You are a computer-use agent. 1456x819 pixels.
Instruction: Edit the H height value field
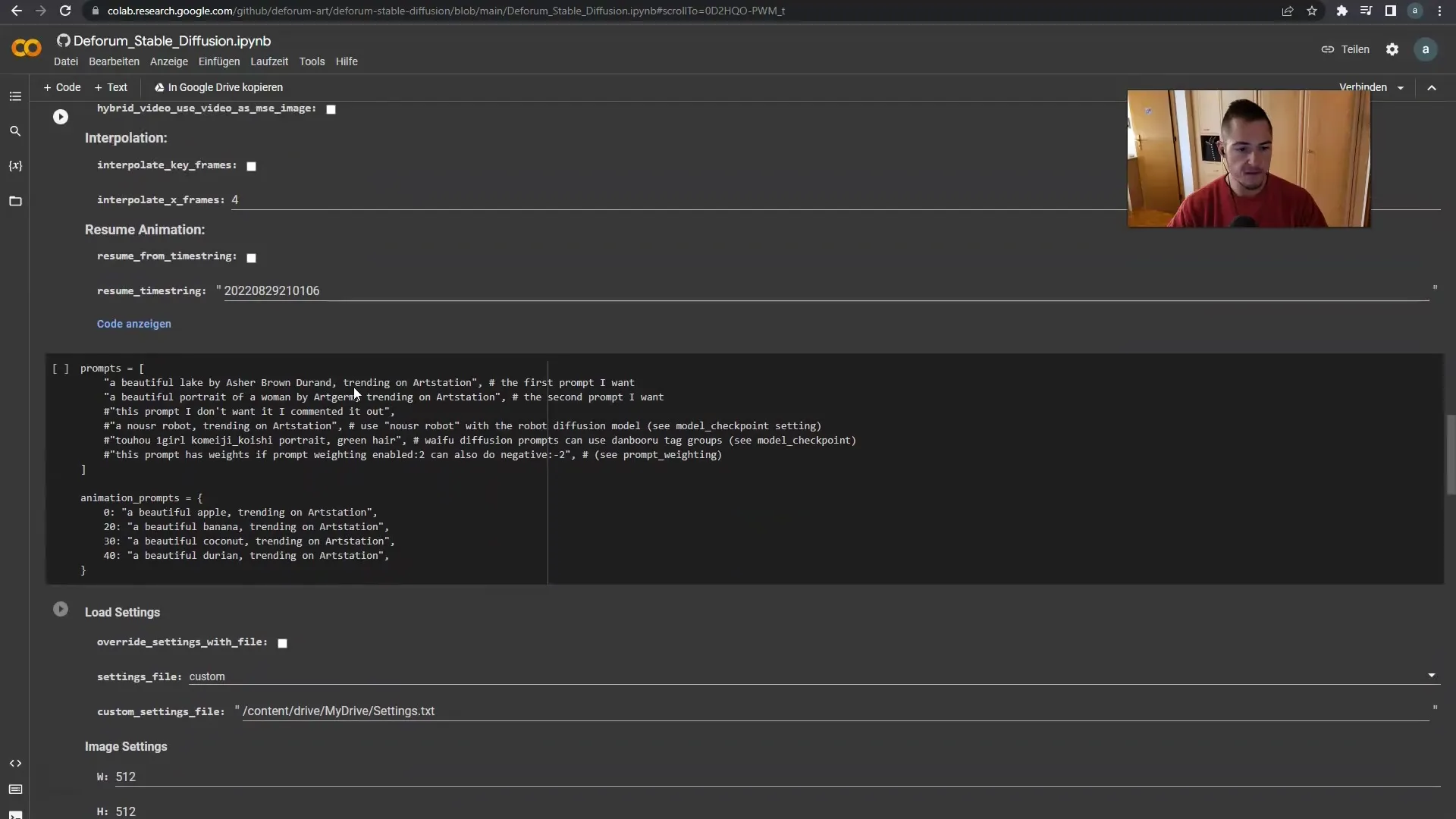[x=777, y=811]
